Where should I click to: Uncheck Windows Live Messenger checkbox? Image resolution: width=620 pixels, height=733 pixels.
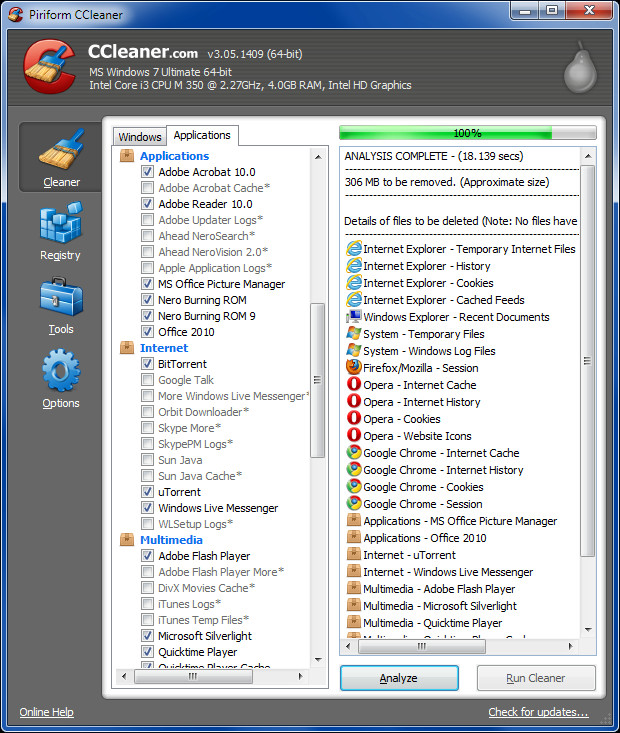pos(147,508)
